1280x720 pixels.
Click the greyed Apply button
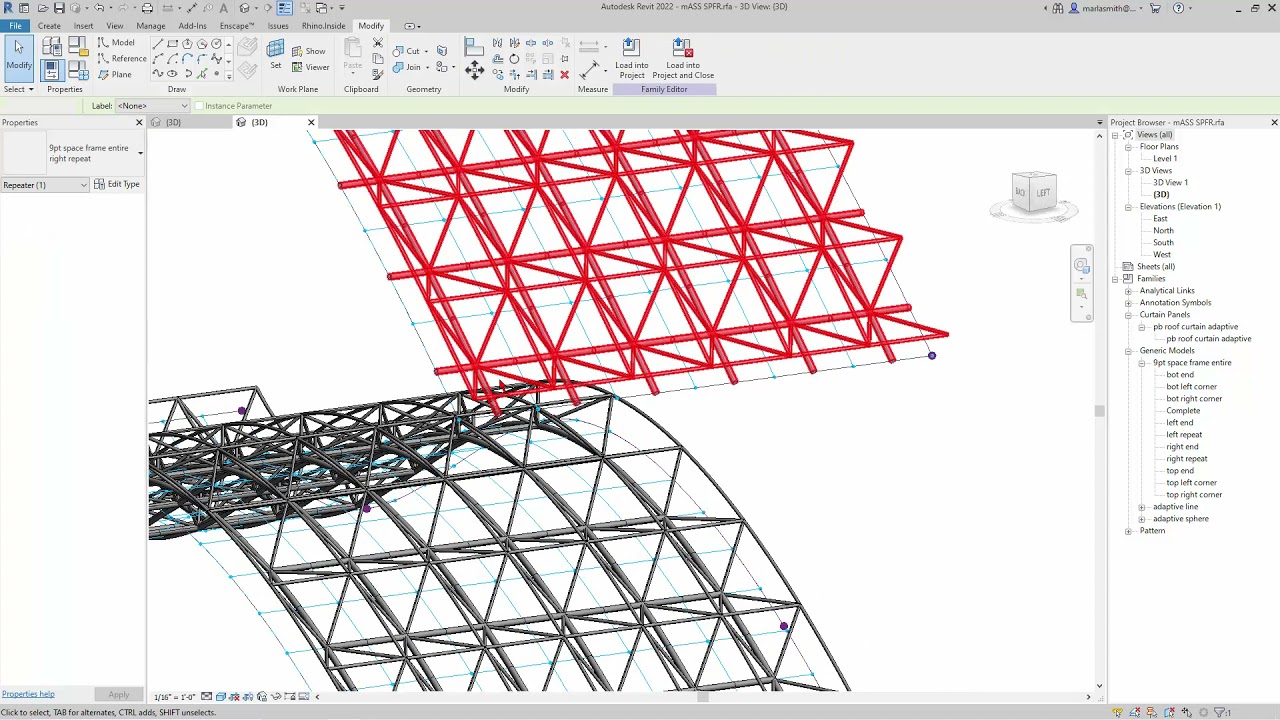[x=119, y=695]
